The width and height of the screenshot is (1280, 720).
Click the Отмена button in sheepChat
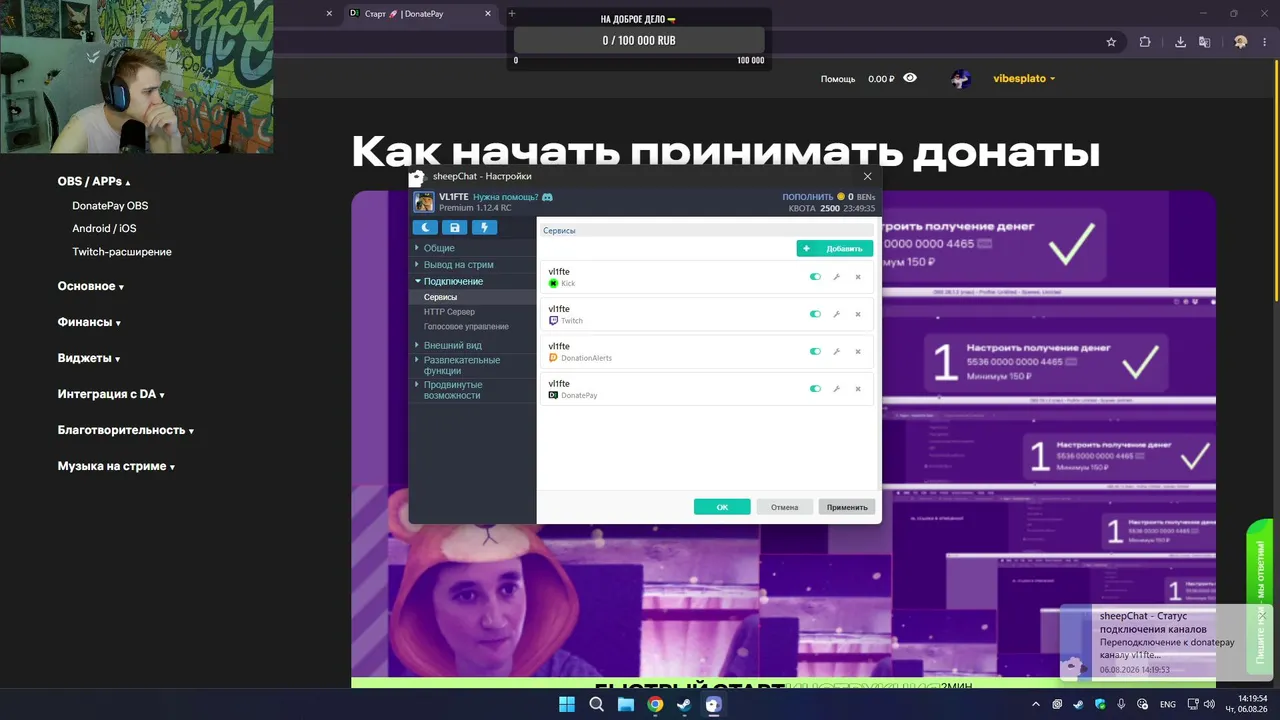coord(784,507)
